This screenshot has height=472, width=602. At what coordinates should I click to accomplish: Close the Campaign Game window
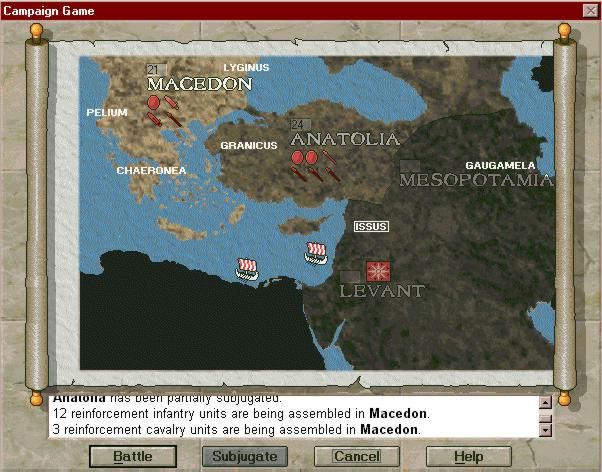coord(589,9)
